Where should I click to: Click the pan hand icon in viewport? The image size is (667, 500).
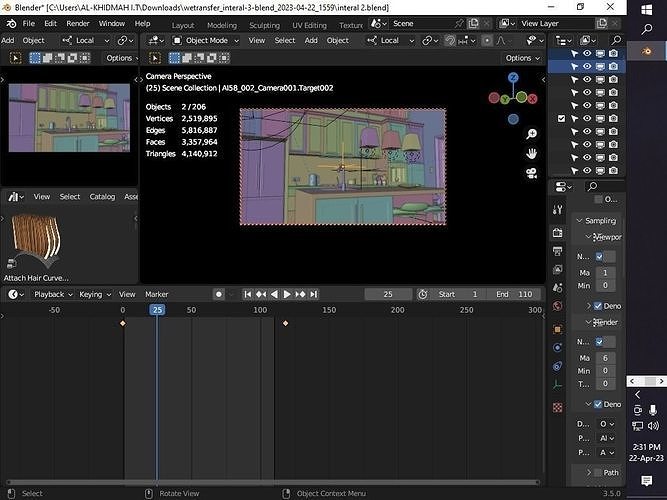click(x=532, y=153)
